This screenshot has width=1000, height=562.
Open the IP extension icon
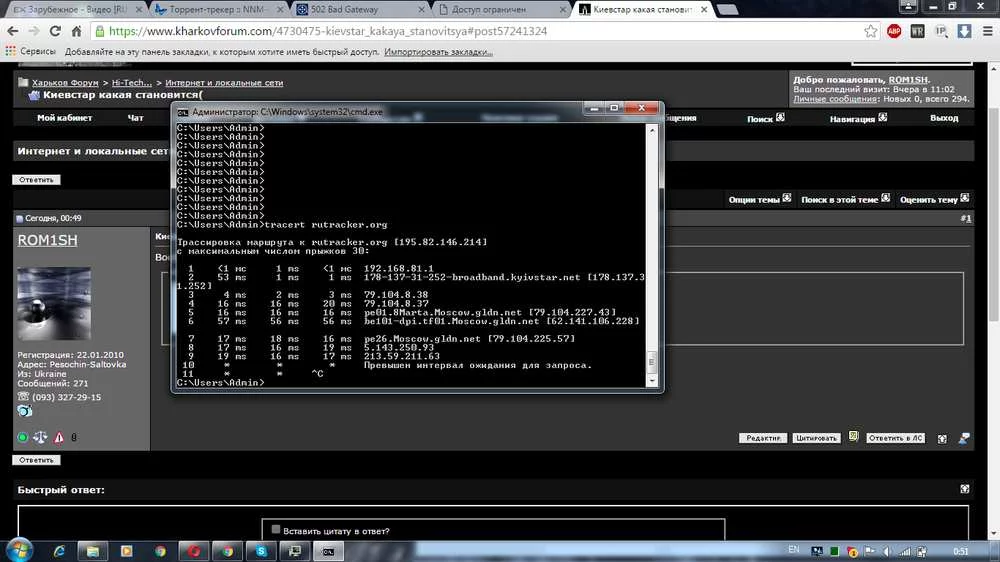point(941,31)
